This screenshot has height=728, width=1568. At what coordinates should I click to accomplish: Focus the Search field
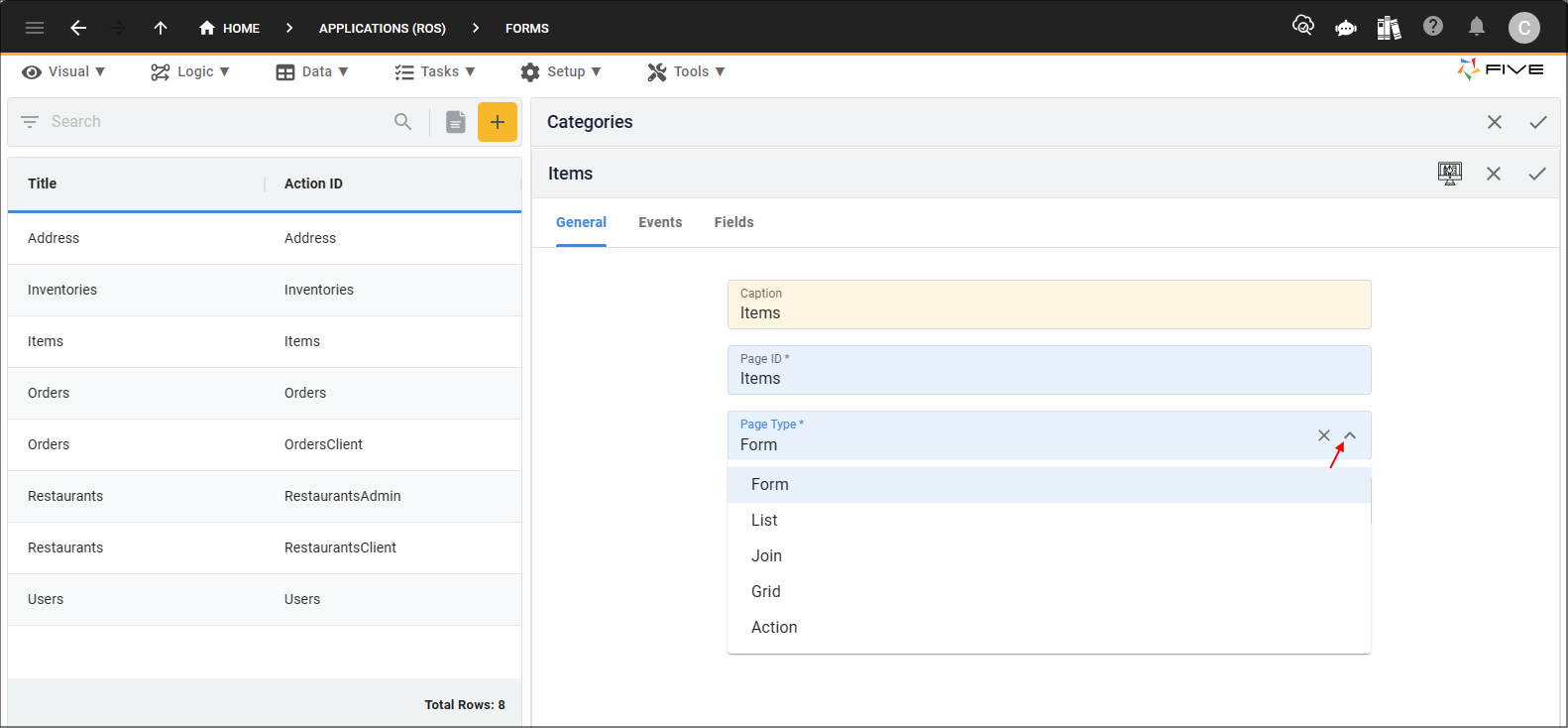(x=218, y=121)
